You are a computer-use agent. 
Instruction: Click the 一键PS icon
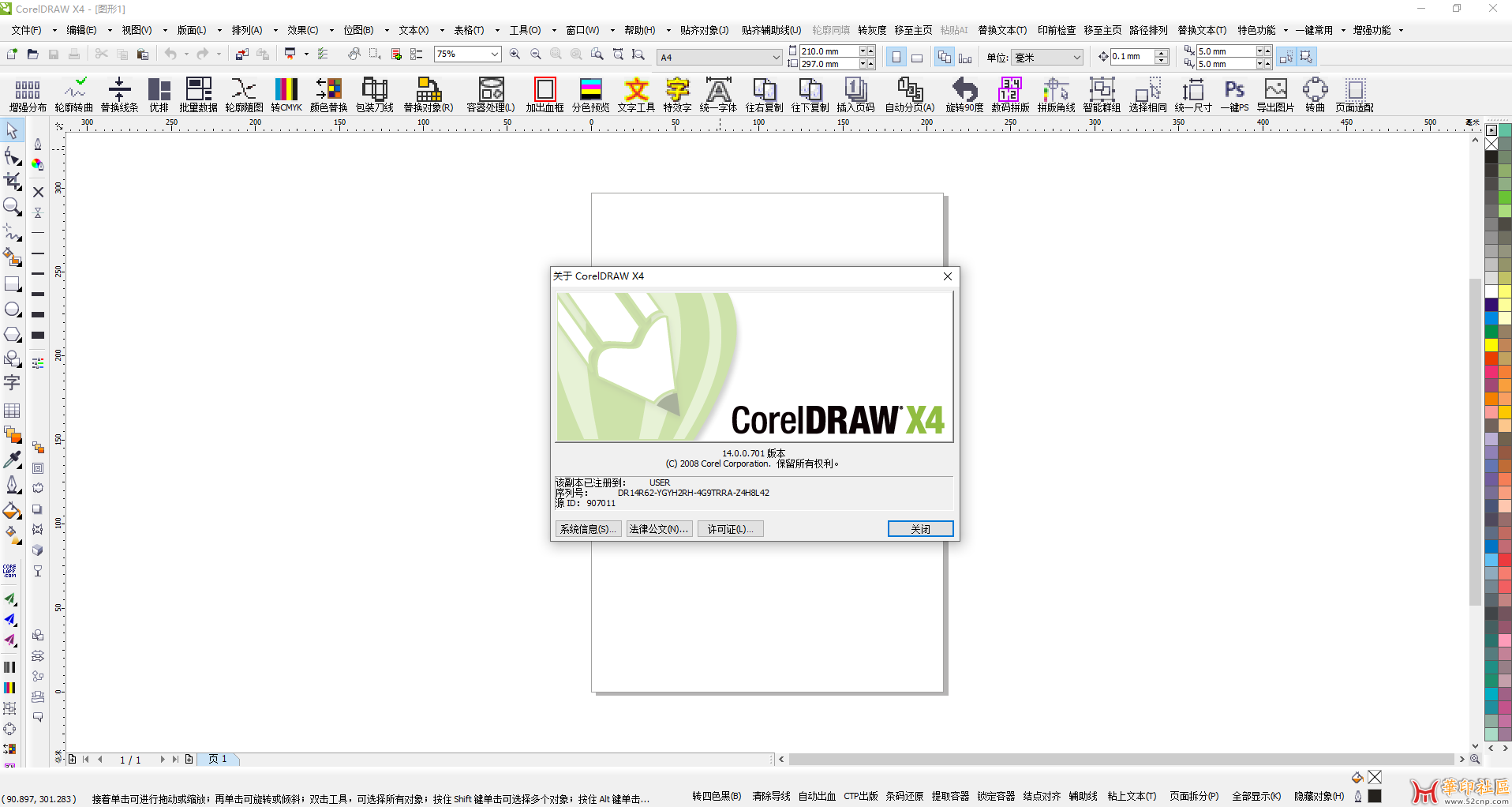pos(1235,95)
